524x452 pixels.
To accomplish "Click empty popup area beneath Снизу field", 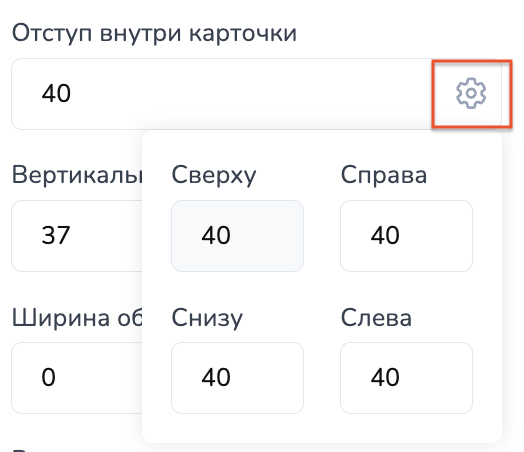I will 237,428.
